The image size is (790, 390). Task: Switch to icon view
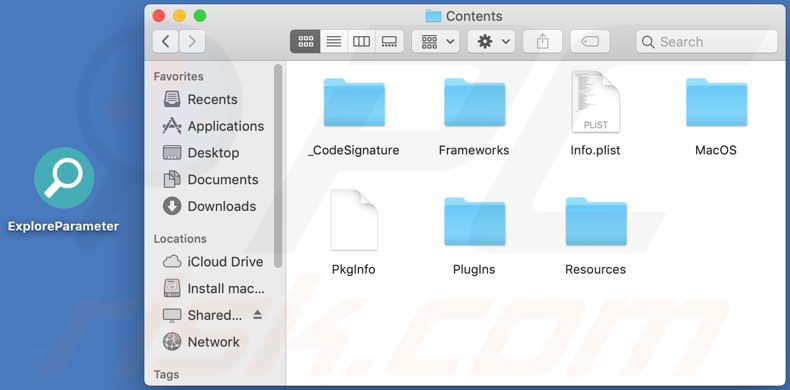[305, 41]
